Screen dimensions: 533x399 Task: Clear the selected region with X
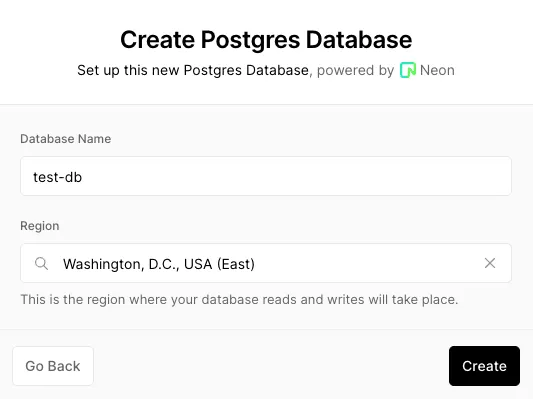(x=490, y=263)
